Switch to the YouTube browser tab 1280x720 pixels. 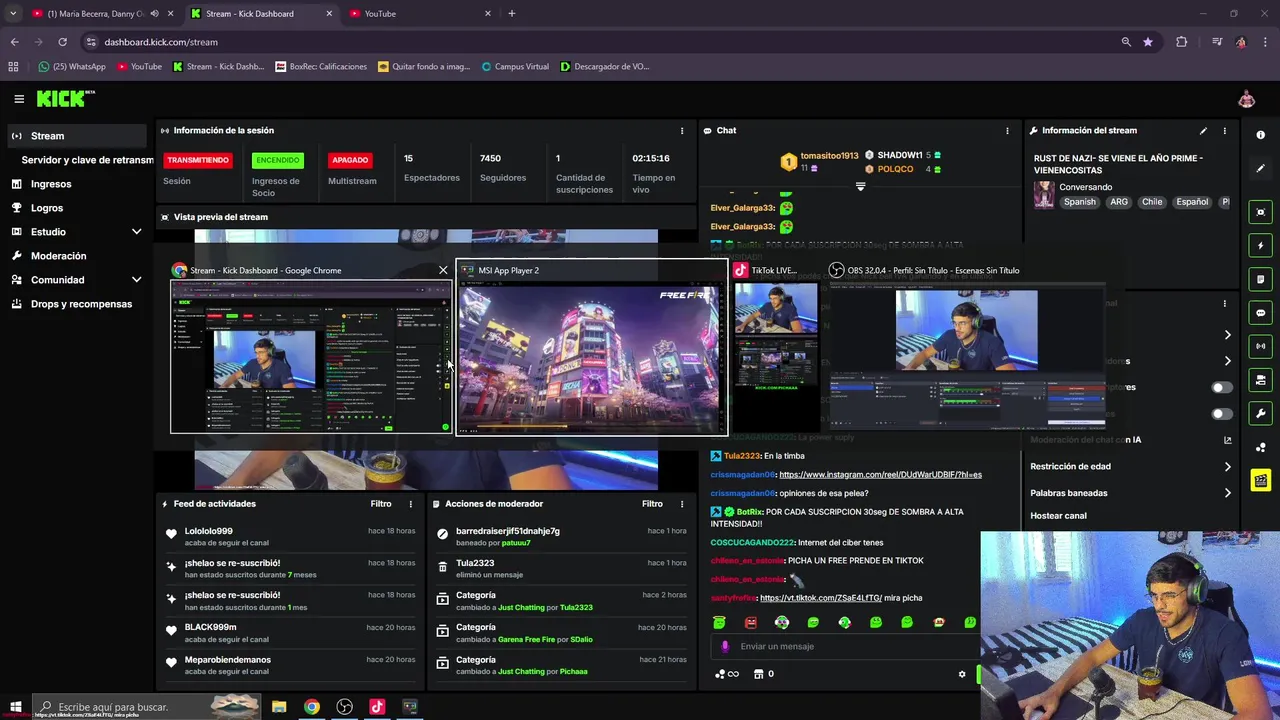click(420, 14)
